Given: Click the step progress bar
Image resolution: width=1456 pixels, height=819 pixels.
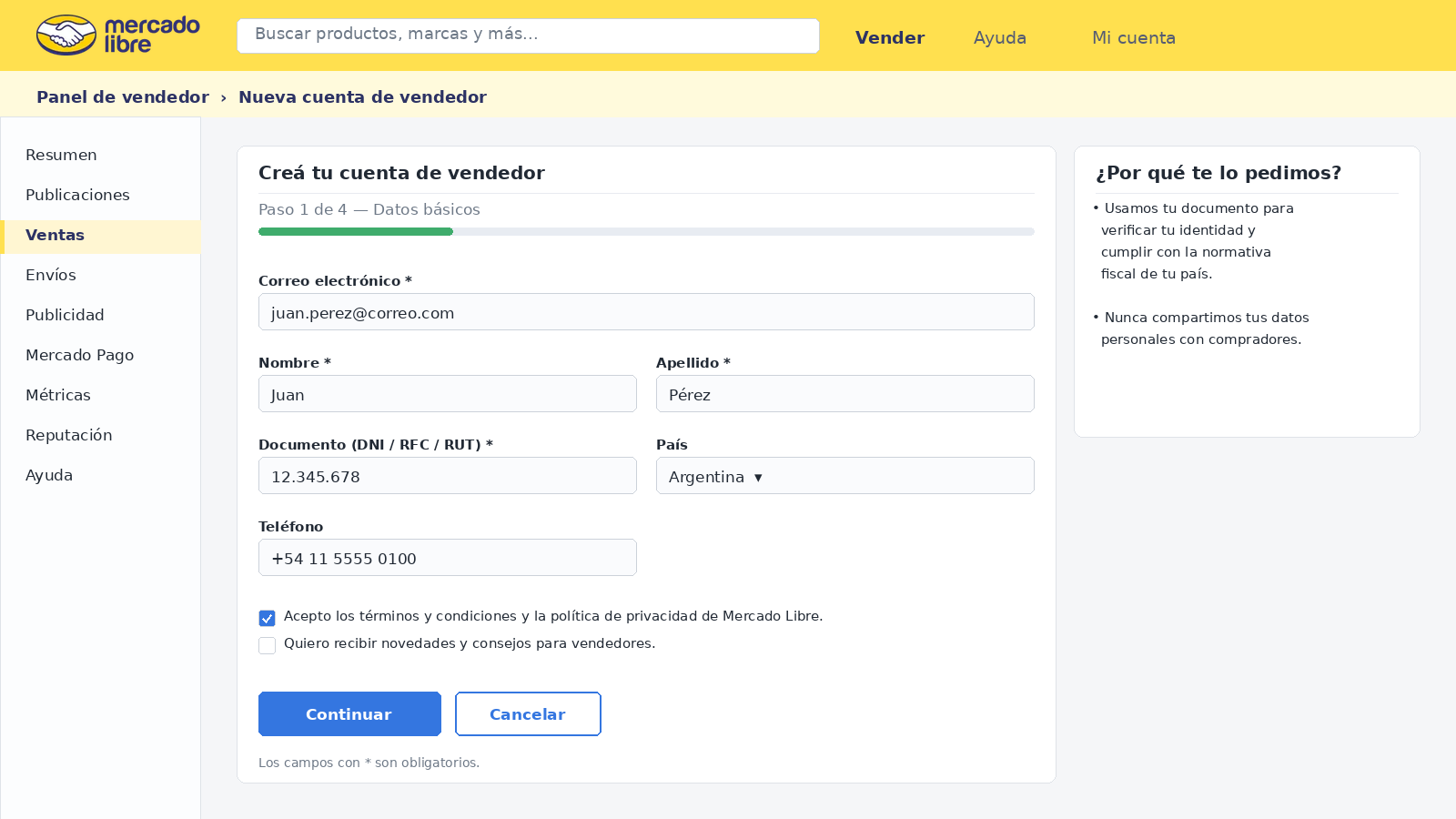Looking at the screenshot, I should coord(646,232).
